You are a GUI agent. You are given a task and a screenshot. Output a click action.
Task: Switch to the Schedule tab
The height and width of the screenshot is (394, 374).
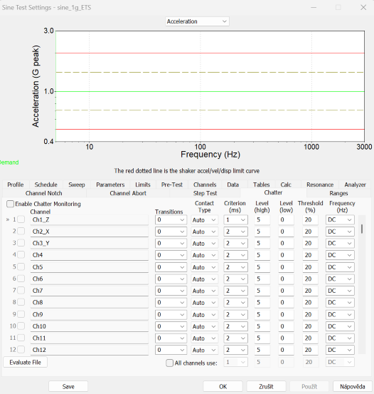coord(46,185)
